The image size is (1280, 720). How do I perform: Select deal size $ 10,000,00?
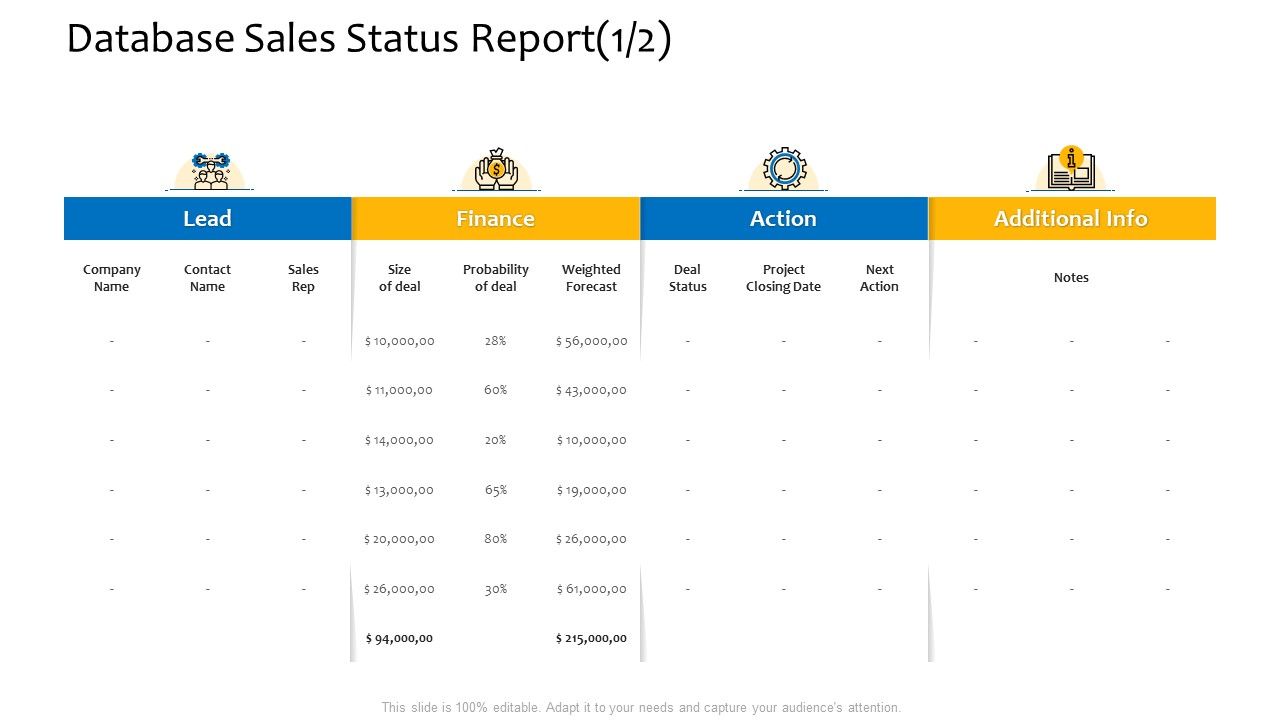[x=400, y=341]
